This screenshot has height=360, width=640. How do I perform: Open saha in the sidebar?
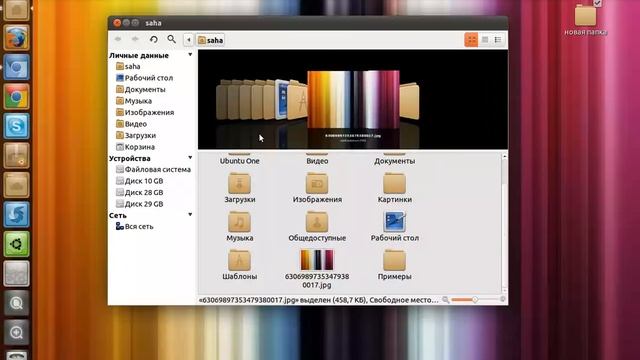click(x=128, y=66)
